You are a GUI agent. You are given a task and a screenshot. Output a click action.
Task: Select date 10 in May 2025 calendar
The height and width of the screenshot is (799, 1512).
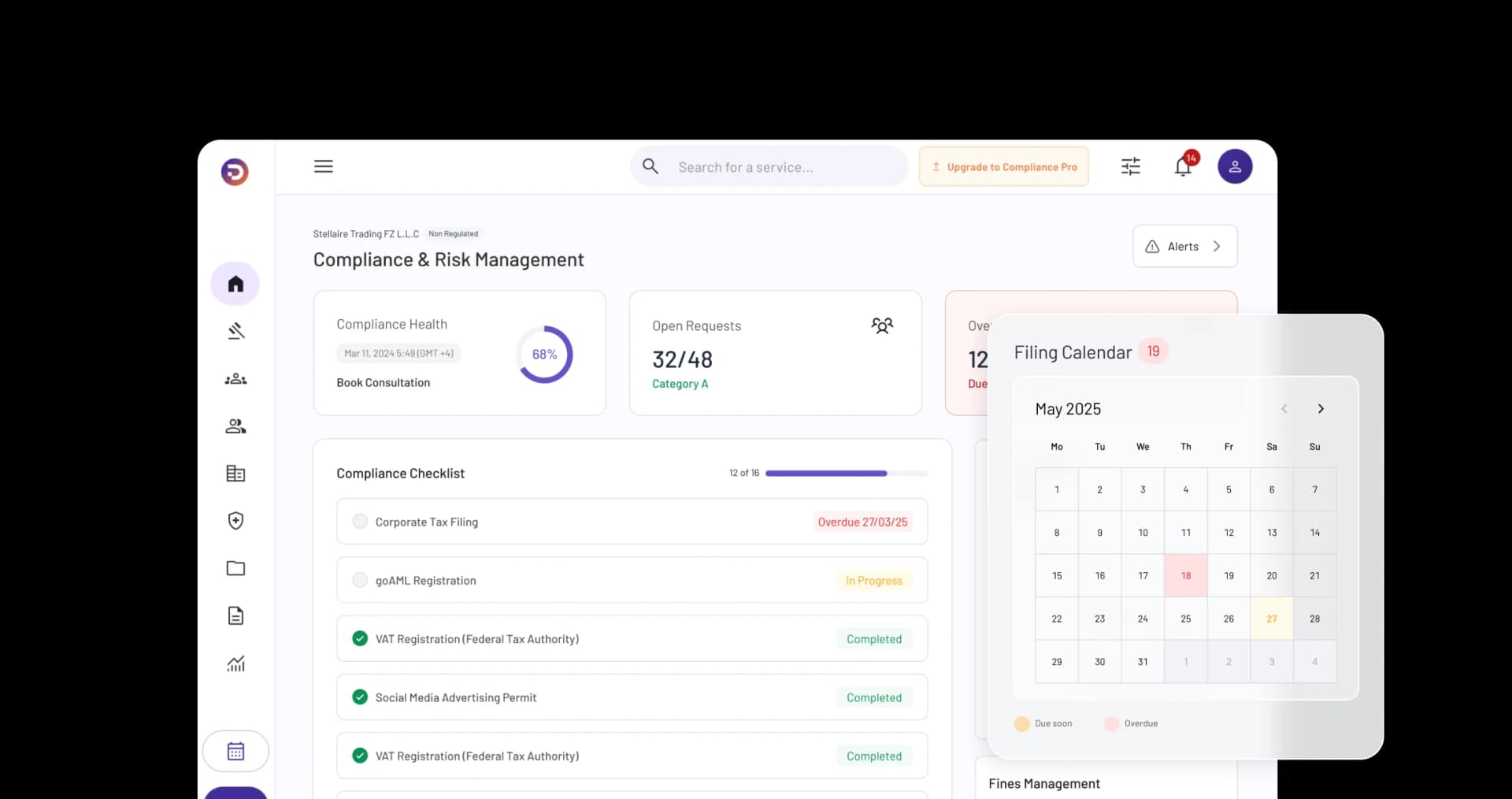pyautogui.click(x=1143, y=533)
